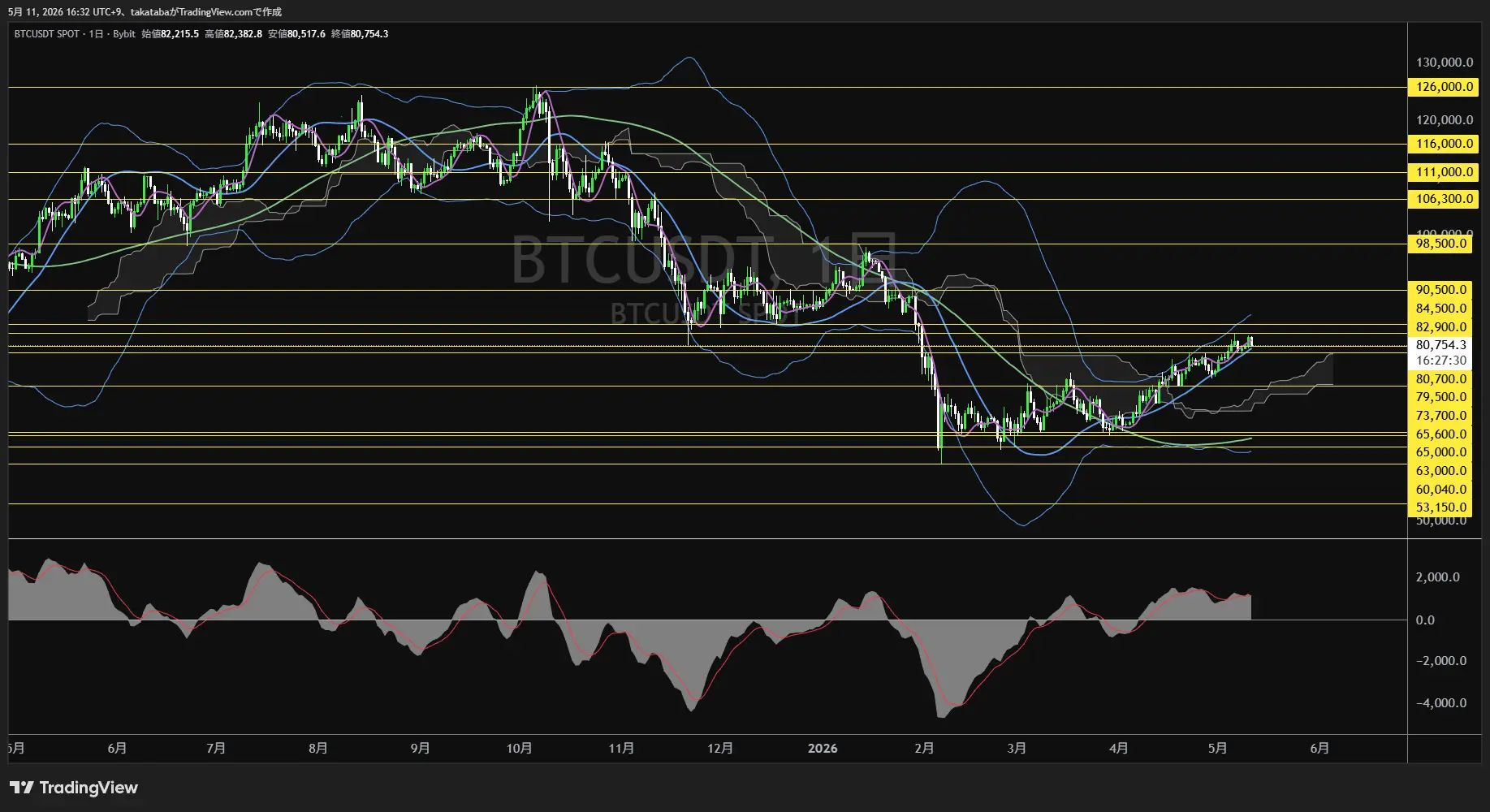
Task: Select the 53,150.0 yellow price label
Action: tap(1440, 508)
